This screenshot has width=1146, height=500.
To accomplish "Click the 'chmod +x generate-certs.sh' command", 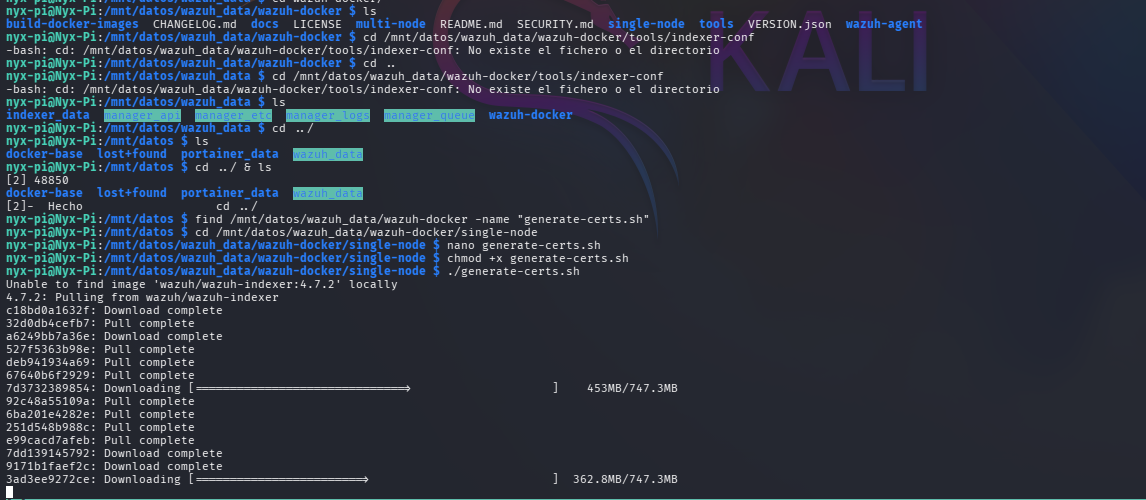I will pos(537,258).
